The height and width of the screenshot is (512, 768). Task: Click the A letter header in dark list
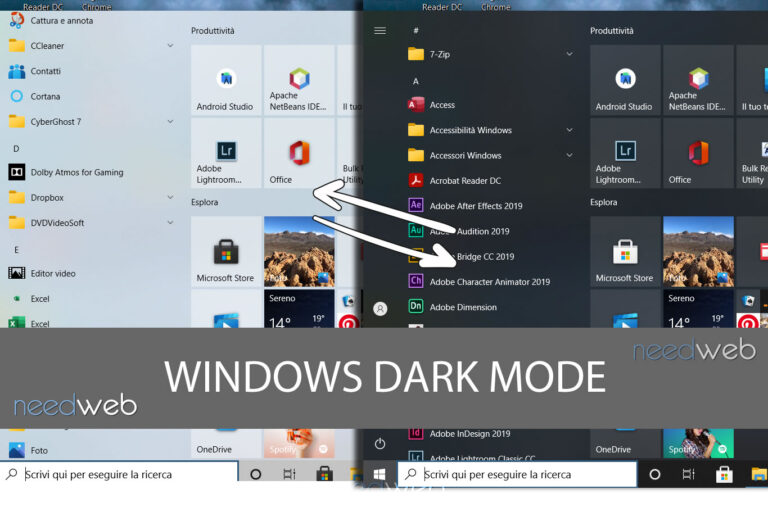tap(416, 81)
